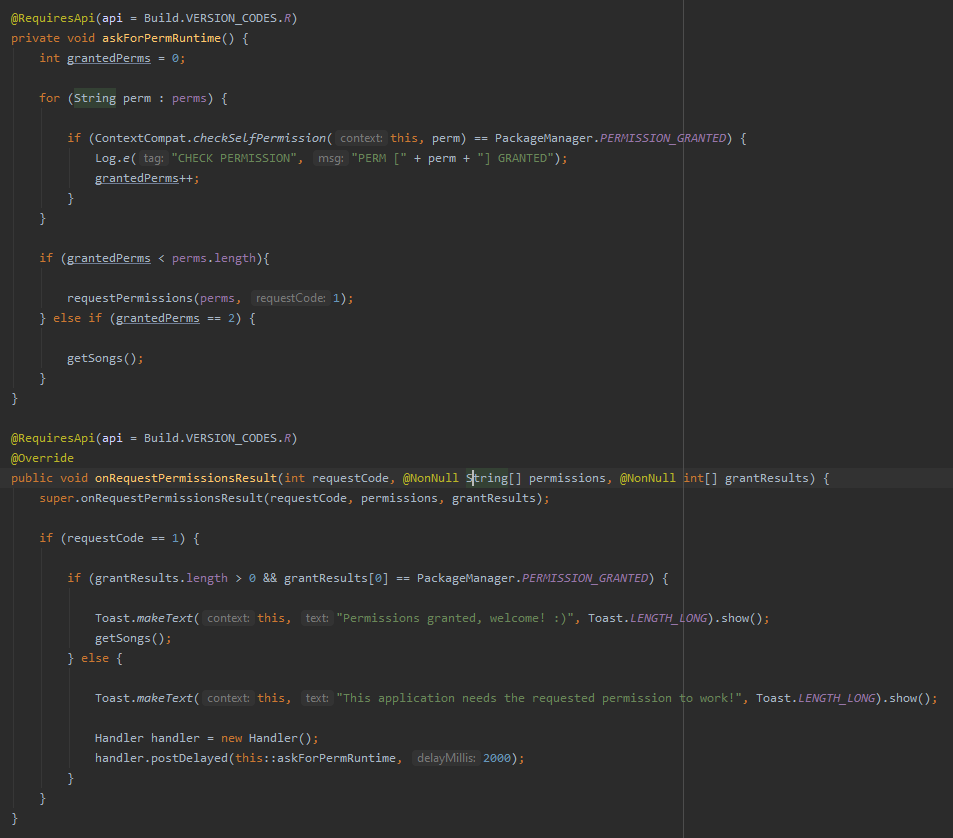Click the "msg:" parameter hint
This screenshot has width=953, height=838.
pyautogui.click(x=331, y=158)
